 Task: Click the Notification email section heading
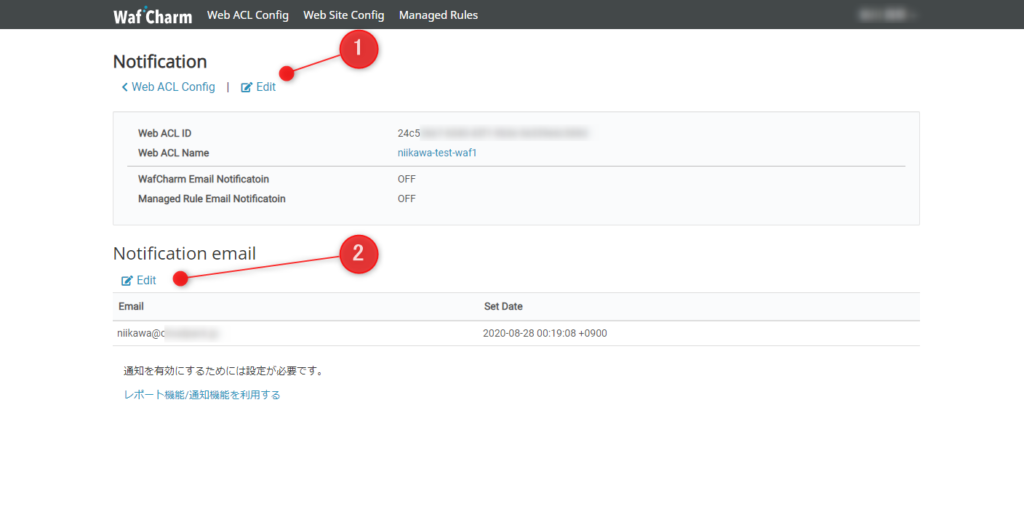[184, 254]
